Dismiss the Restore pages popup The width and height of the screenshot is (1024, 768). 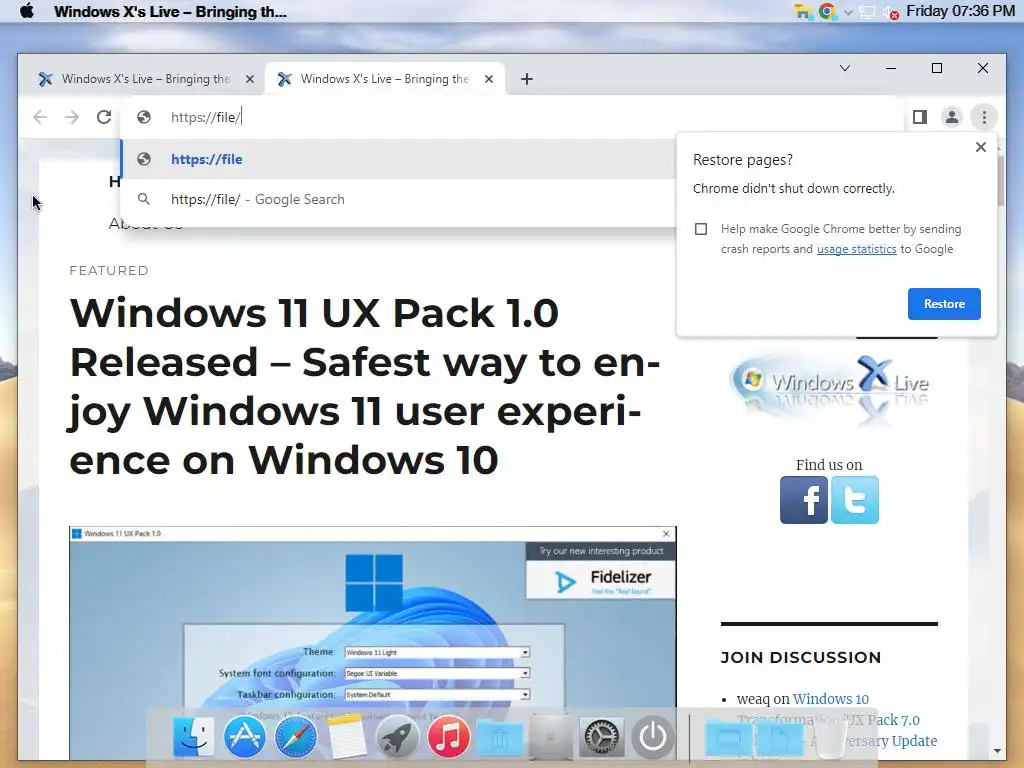point(980,147)
